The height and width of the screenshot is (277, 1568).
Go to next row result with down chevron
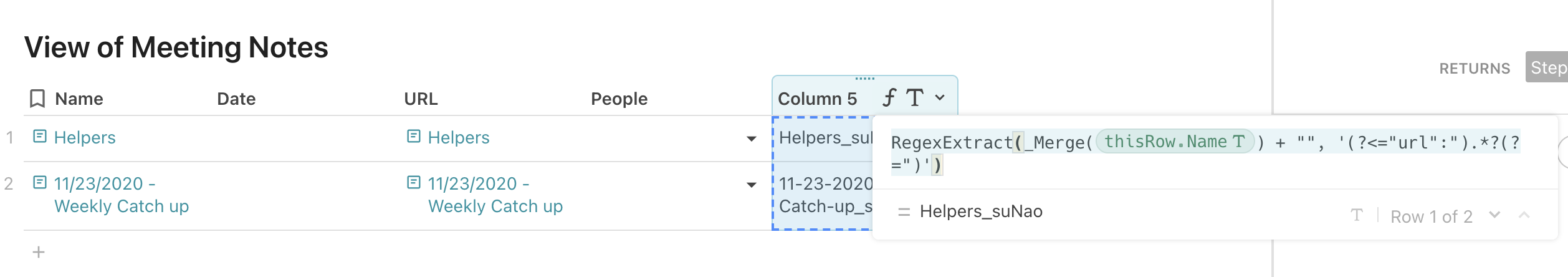click(x=1494, y=216)
